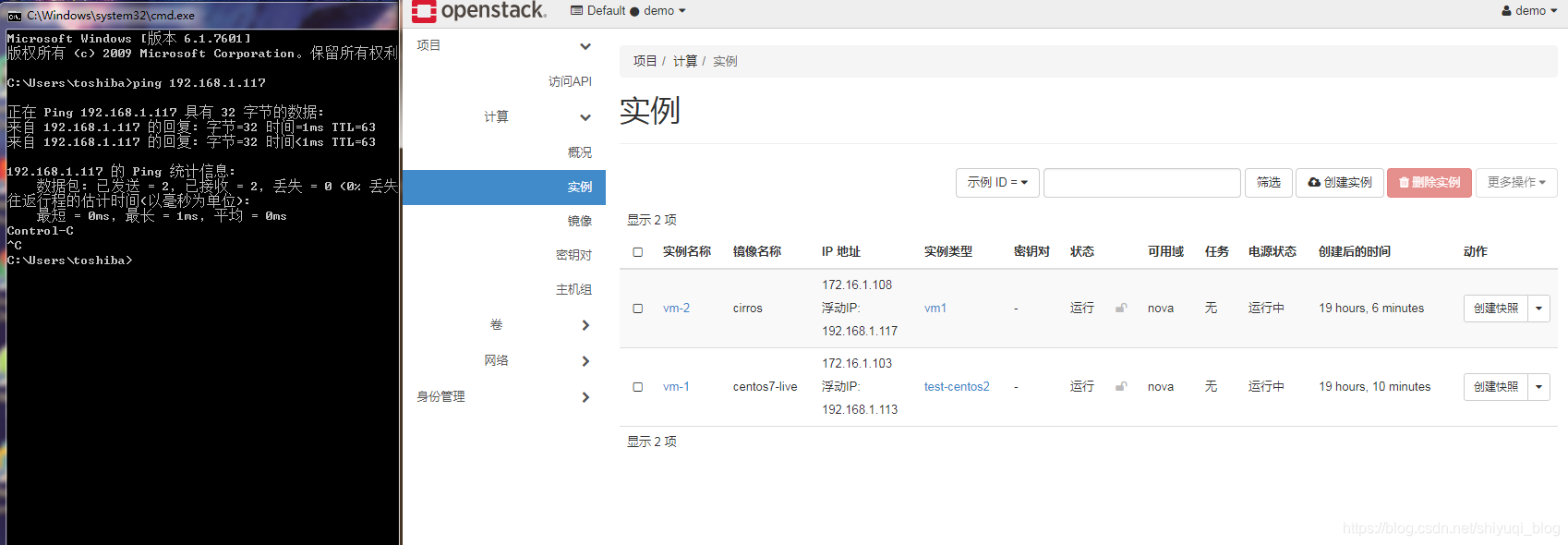Open action dropdown arrow for vm-2
Screen dimensions: 1568x545
click(x=1538, y=309)
